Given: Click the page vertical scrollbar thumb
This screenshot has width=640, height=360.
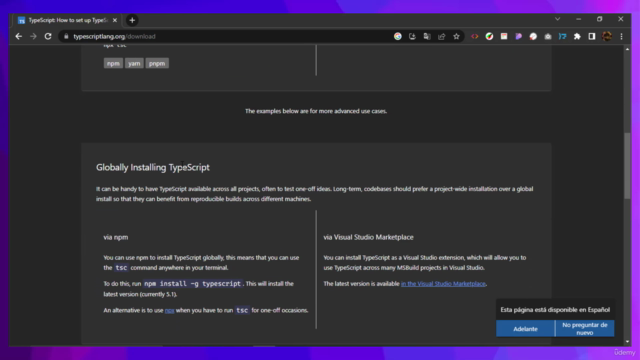Looking at the screenshot, I should [627, 166].
